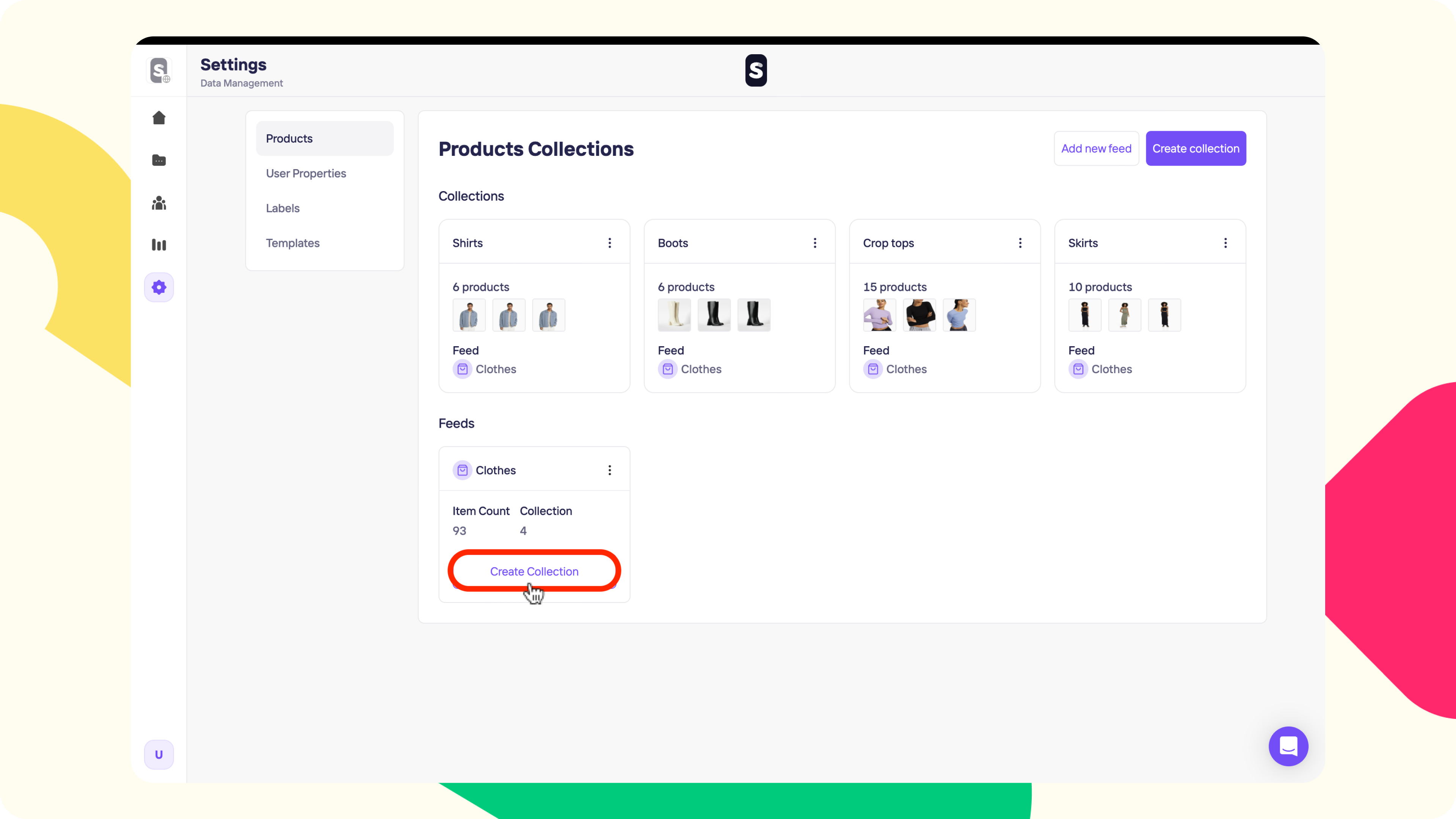Select Labels settings tab
The image size is (1456, 819).
[x=282, y=208]
